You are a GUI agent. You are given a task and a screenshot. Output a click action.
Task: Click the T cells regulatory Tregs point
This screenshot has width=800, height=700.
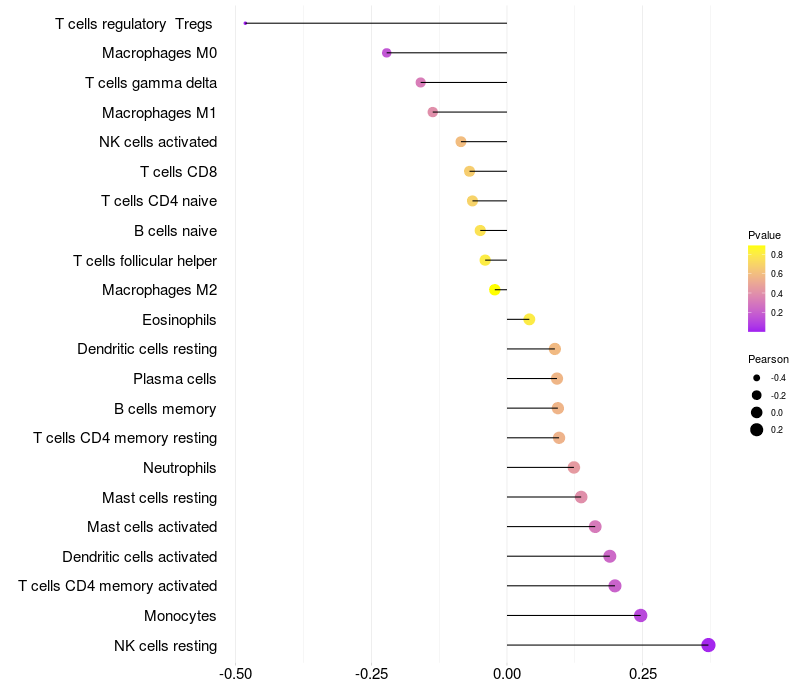tap(245, 23)
